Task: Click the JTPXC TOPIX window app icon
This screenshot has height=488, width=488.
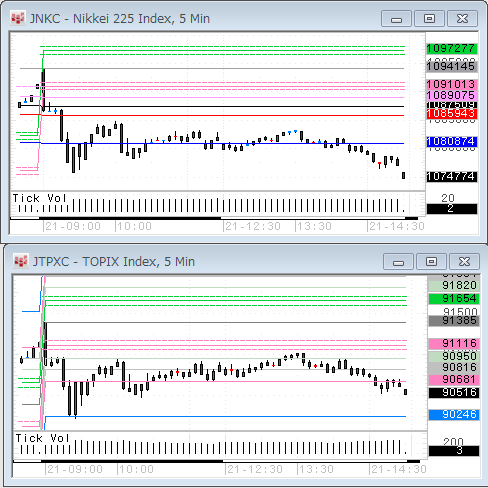Action: (20, 261)
